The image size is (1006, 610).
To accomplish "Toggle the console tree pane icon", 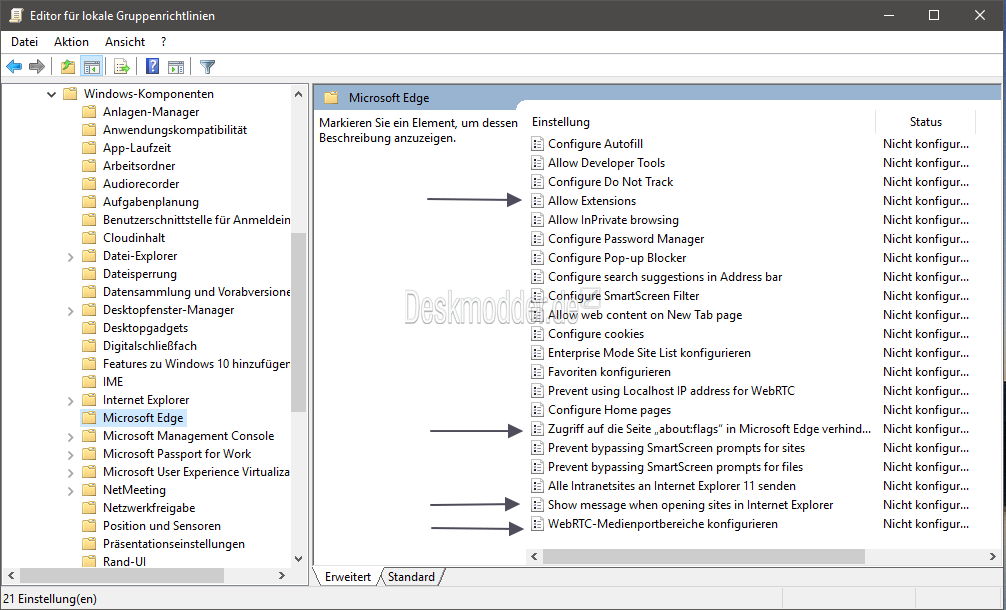I will 92,66.
